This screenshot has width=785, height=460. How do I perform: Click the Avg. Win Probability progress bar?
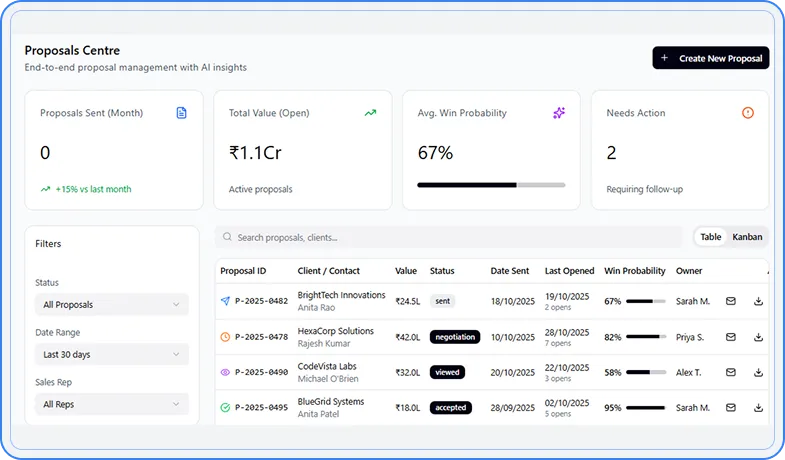(491, 185)
